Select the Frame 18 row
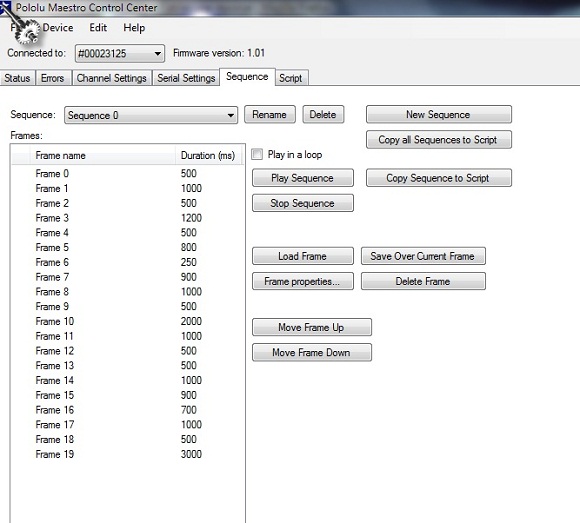This screenshot has height=523, width=580. point(128,439)
